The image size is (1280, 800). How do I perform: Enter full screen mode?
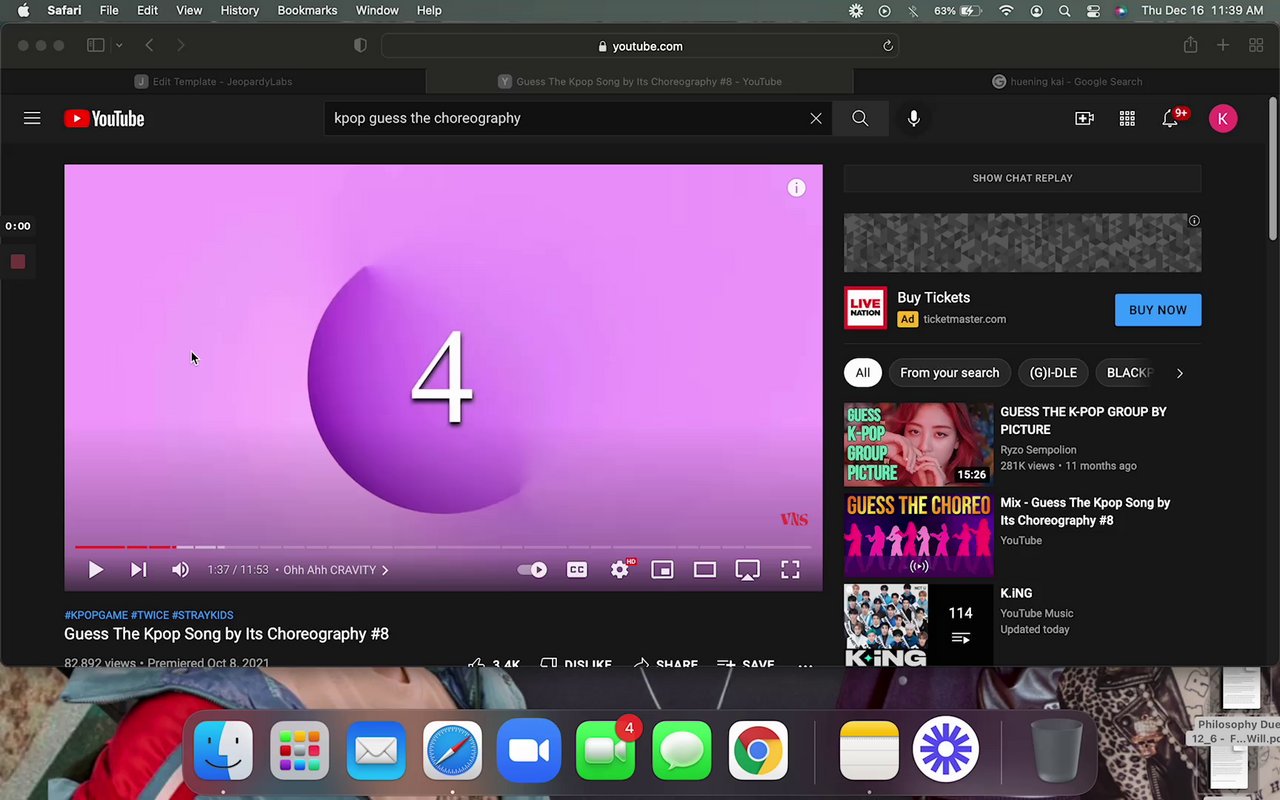(x=790, y=569)
